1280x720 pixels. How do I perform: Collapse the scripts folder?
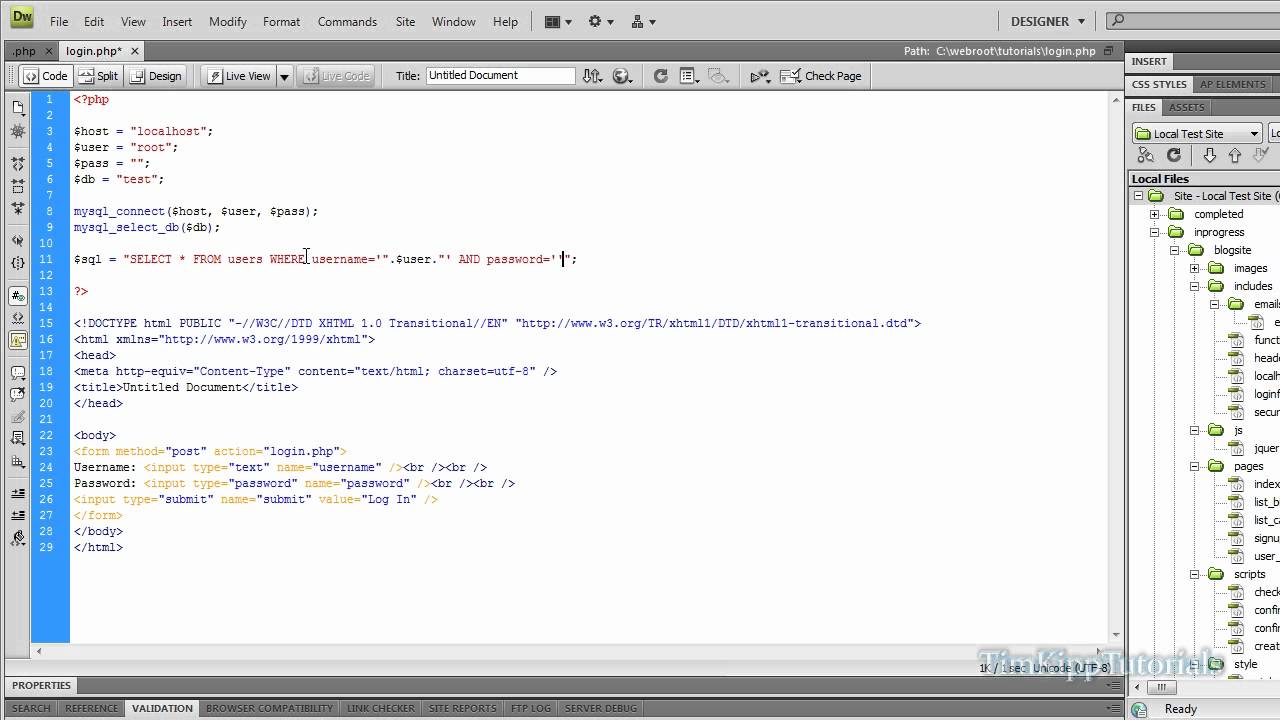point(1194,574)
